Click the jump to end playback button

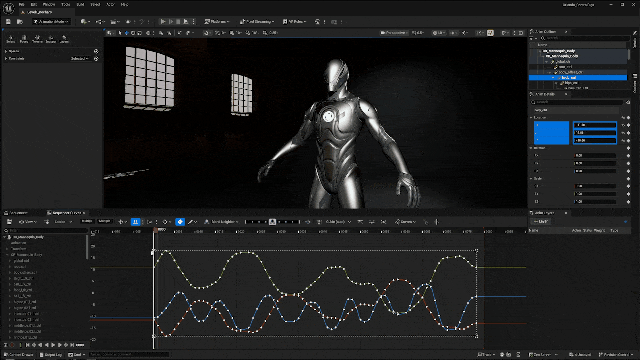(x=72, y=345)
